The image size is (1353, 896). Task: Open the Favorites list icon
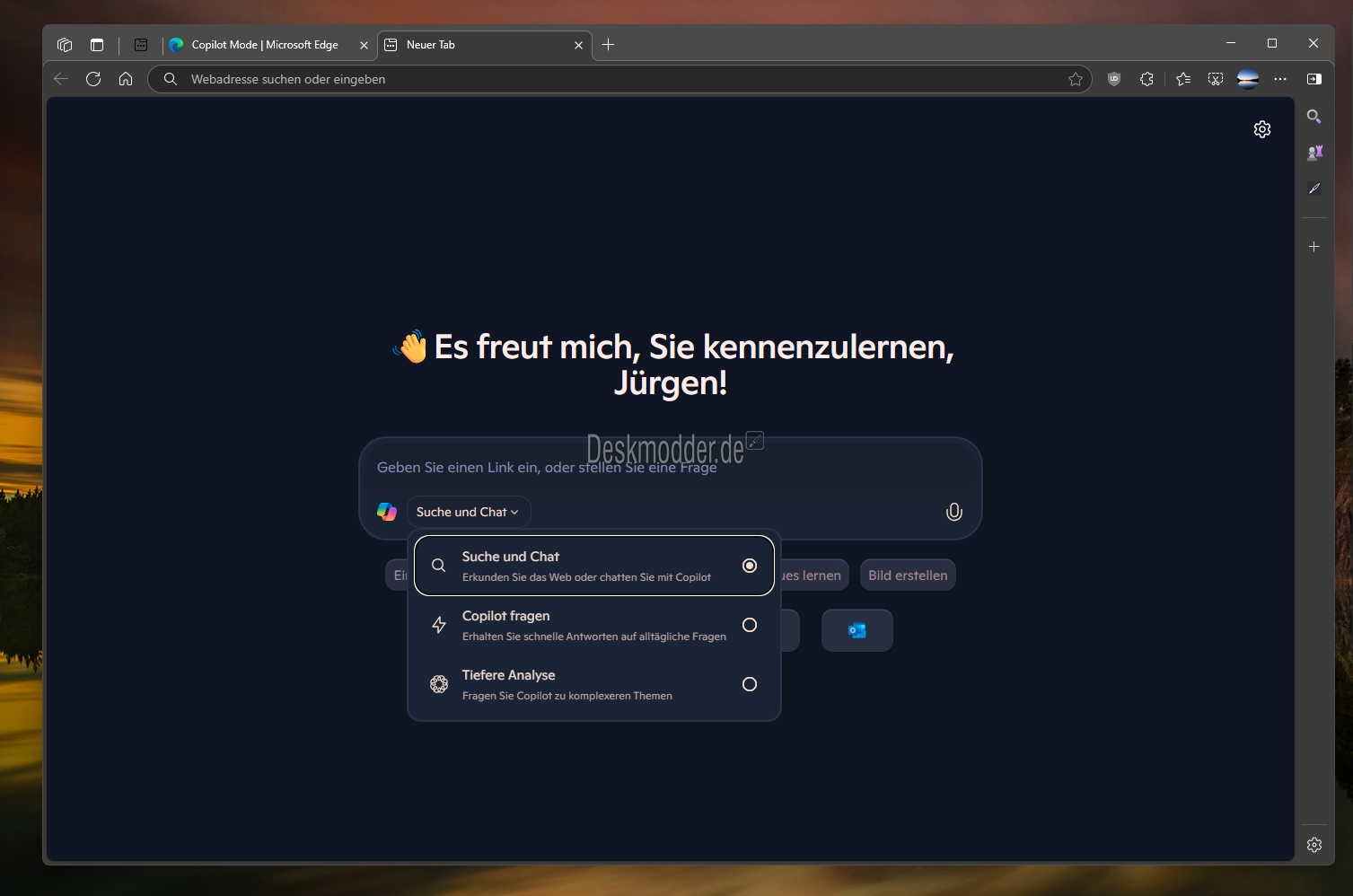pyautogui.click(x=1183, y=79)
